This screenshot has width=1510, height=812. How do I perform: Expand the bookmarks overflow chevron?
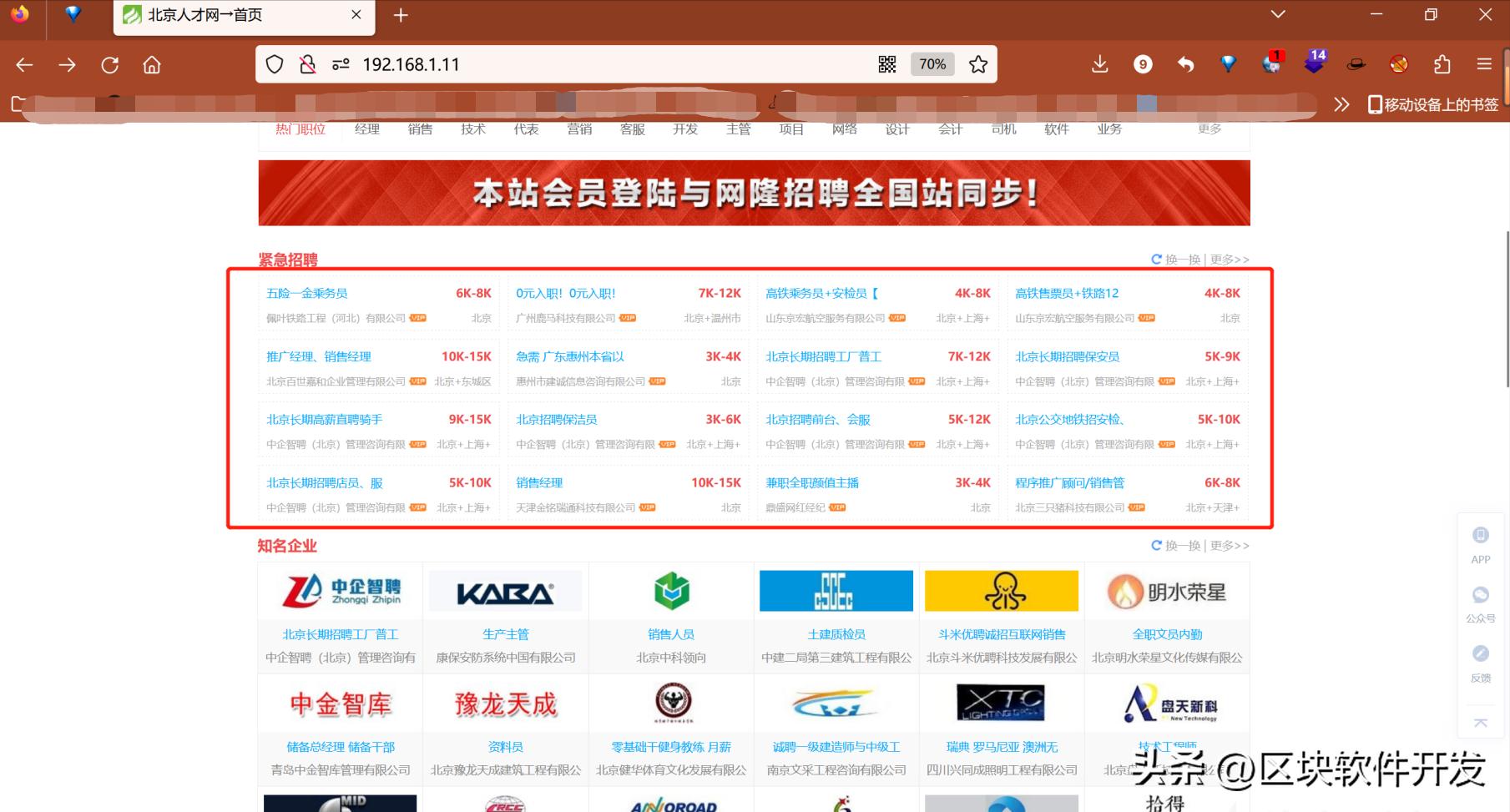[x=1341, y=104]
